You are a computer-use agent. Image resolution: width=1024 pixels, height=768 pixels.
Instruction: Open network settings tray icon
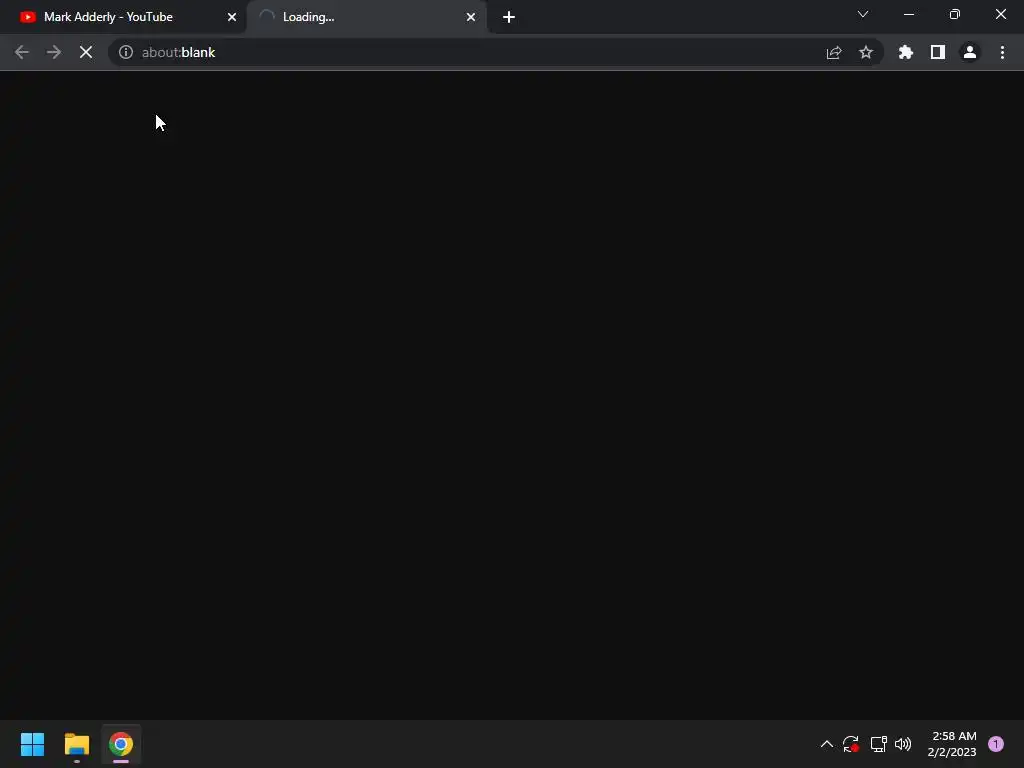tap(879, 744)
